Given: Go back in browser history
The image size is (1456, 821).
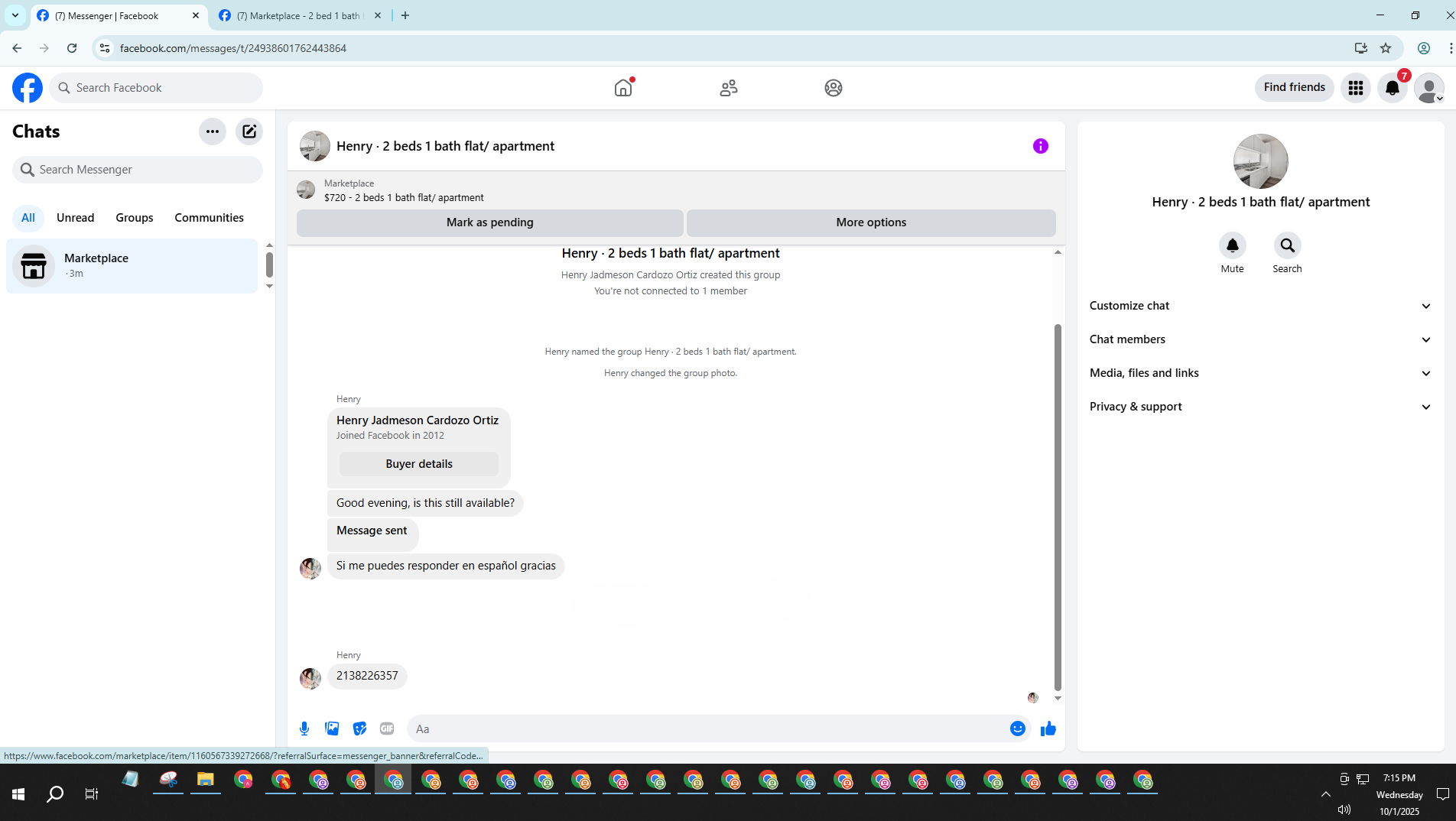Looking at the screenshot, I should pyautogui.click(x=17, y=48).
